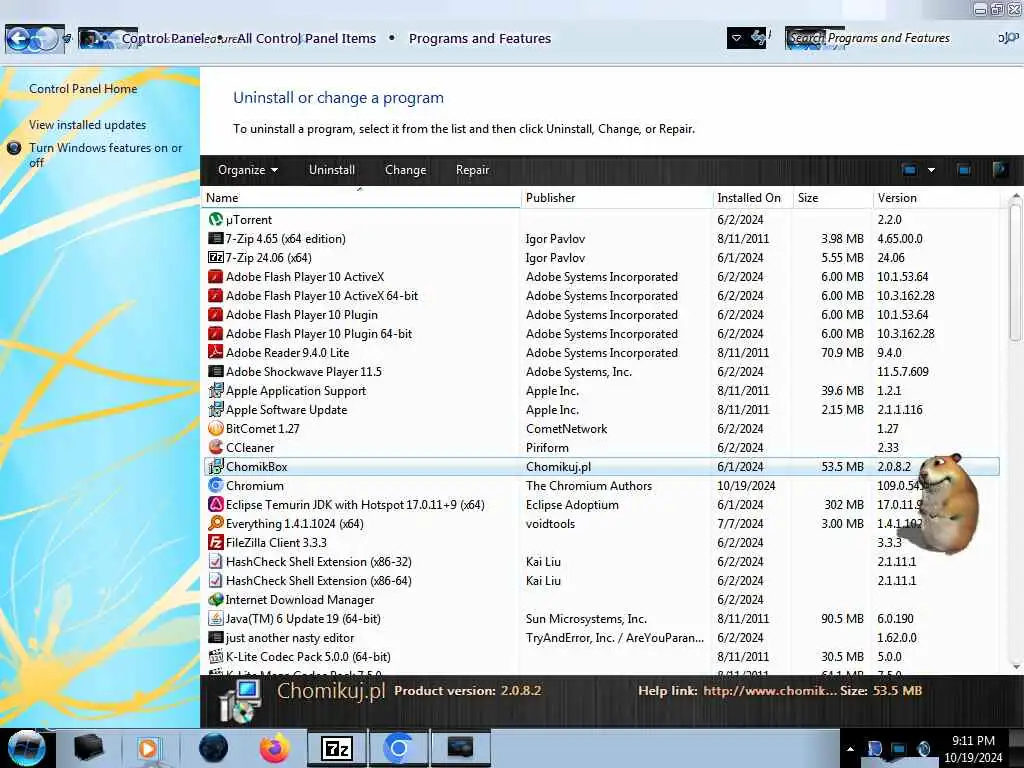Select the FileZilla Client 3.3.3 icon
The width and height of the screenshot is (1024, 768).
(x=216, y=542)
